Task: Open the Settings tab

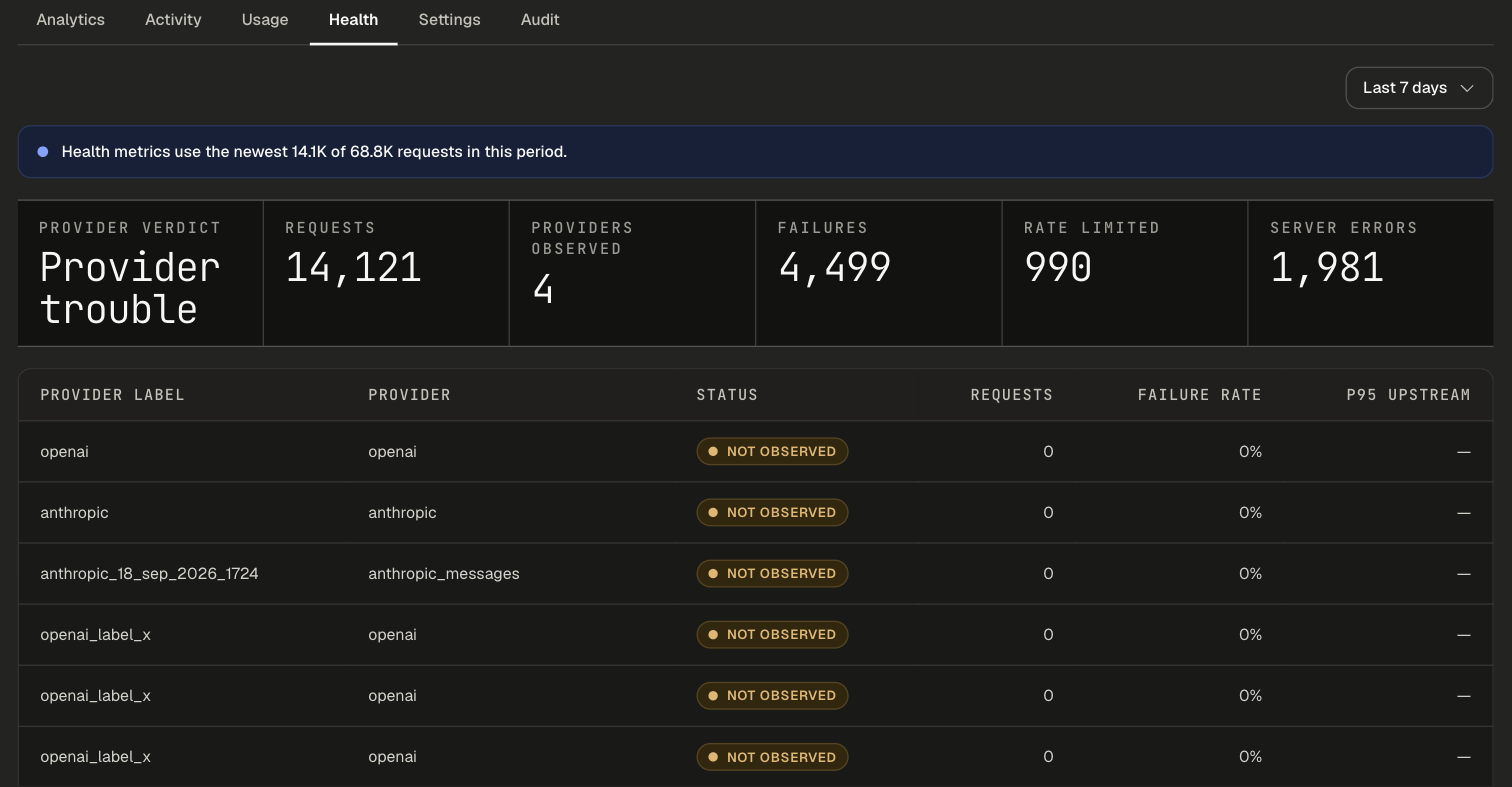Action: (449, 20)
